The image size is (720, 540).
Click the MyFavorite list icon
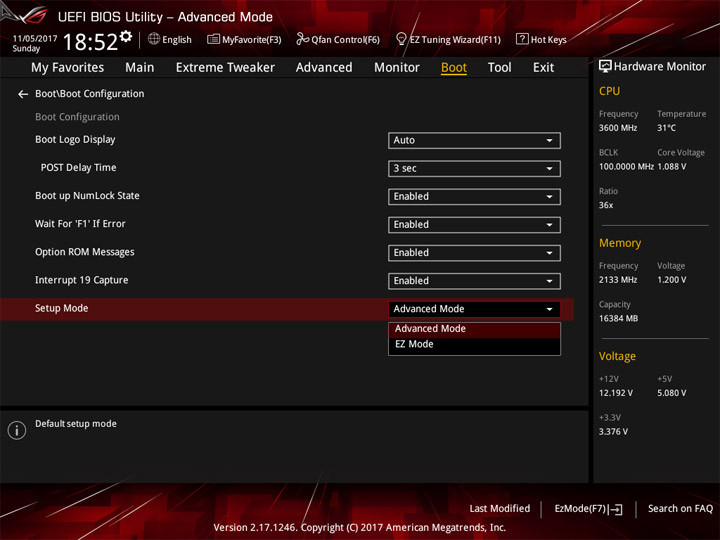pos(213,39)
